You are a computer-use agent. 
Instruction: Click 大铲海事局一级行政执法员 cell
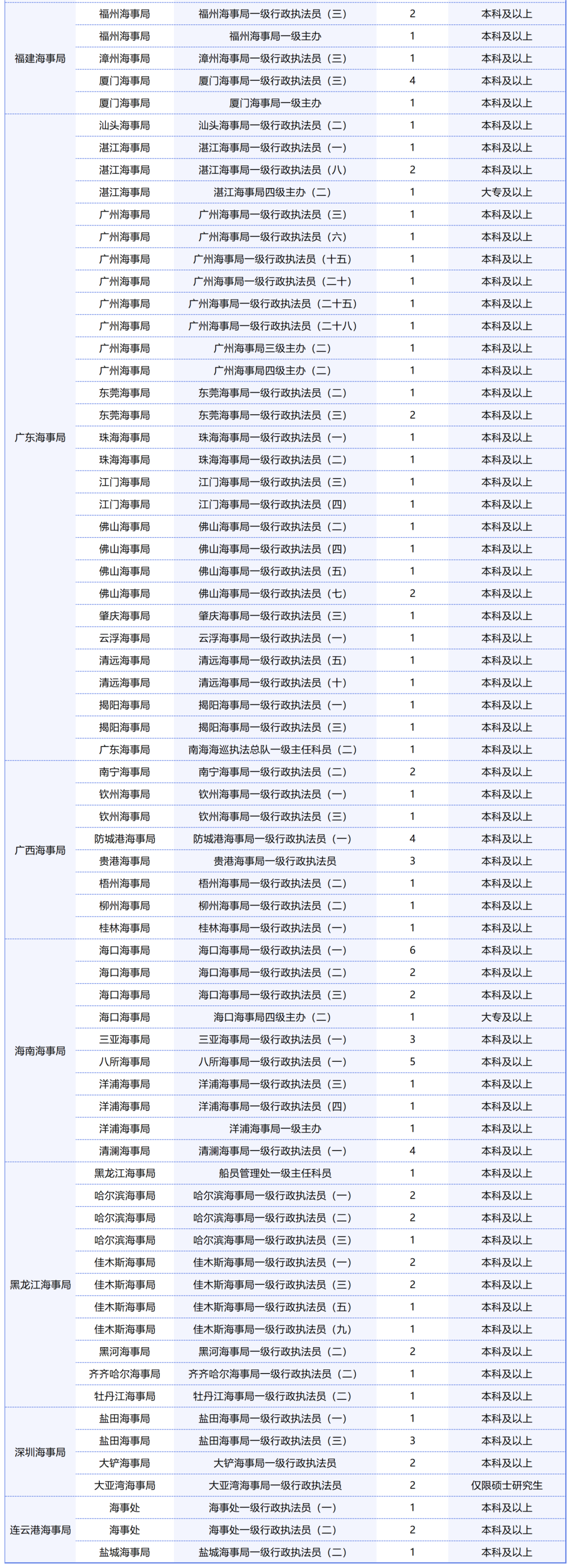point(275,1463)
